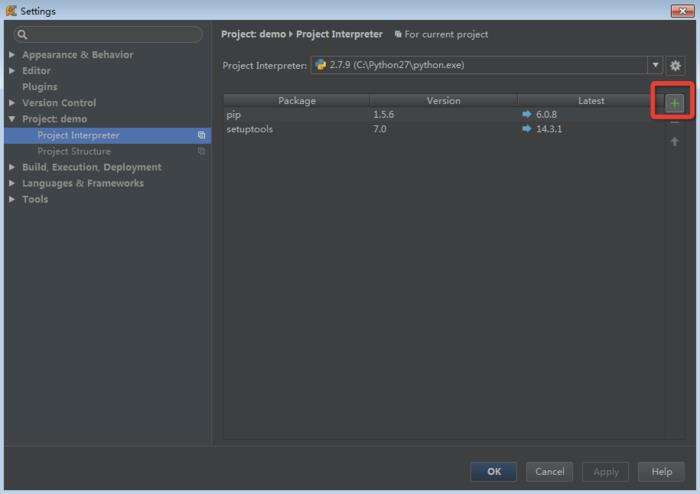
Task: Click the PyCharm icon in title bar
Action: [x=11, y=10]
